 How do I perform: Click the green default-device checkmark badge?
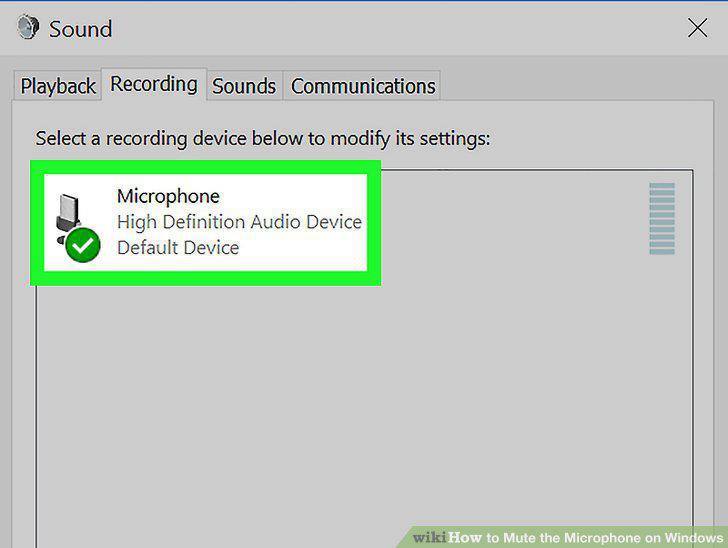[83, 245]
